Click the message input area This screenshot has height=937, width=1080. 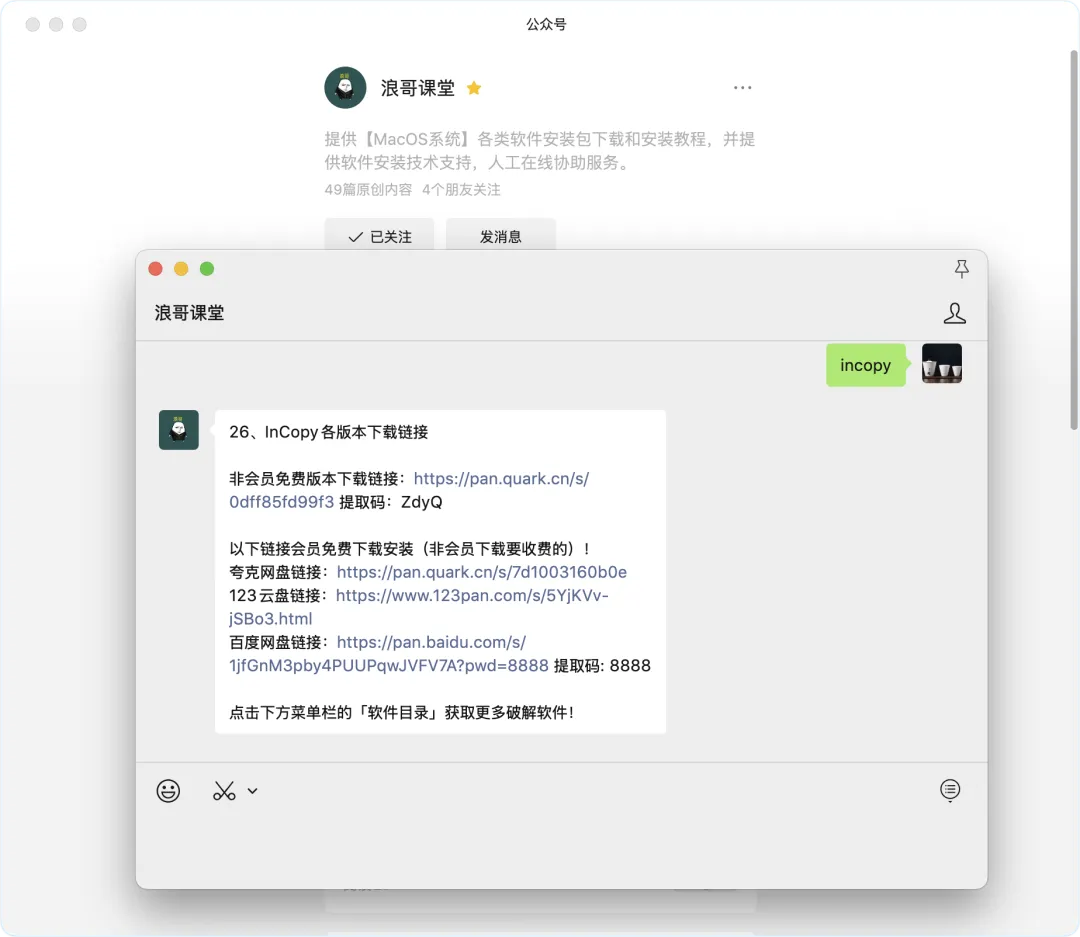tap(561, 847)
